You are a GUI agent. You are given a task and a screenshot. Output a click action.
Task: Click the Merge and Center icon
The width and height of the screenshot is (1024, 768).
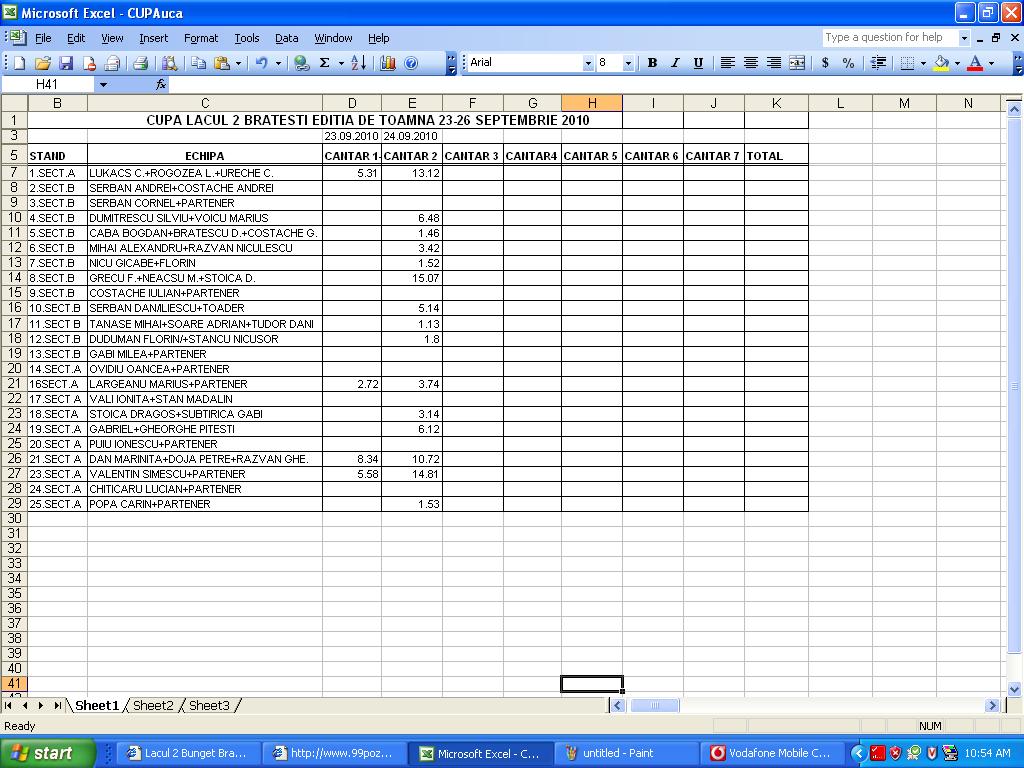tap(797, 63)
